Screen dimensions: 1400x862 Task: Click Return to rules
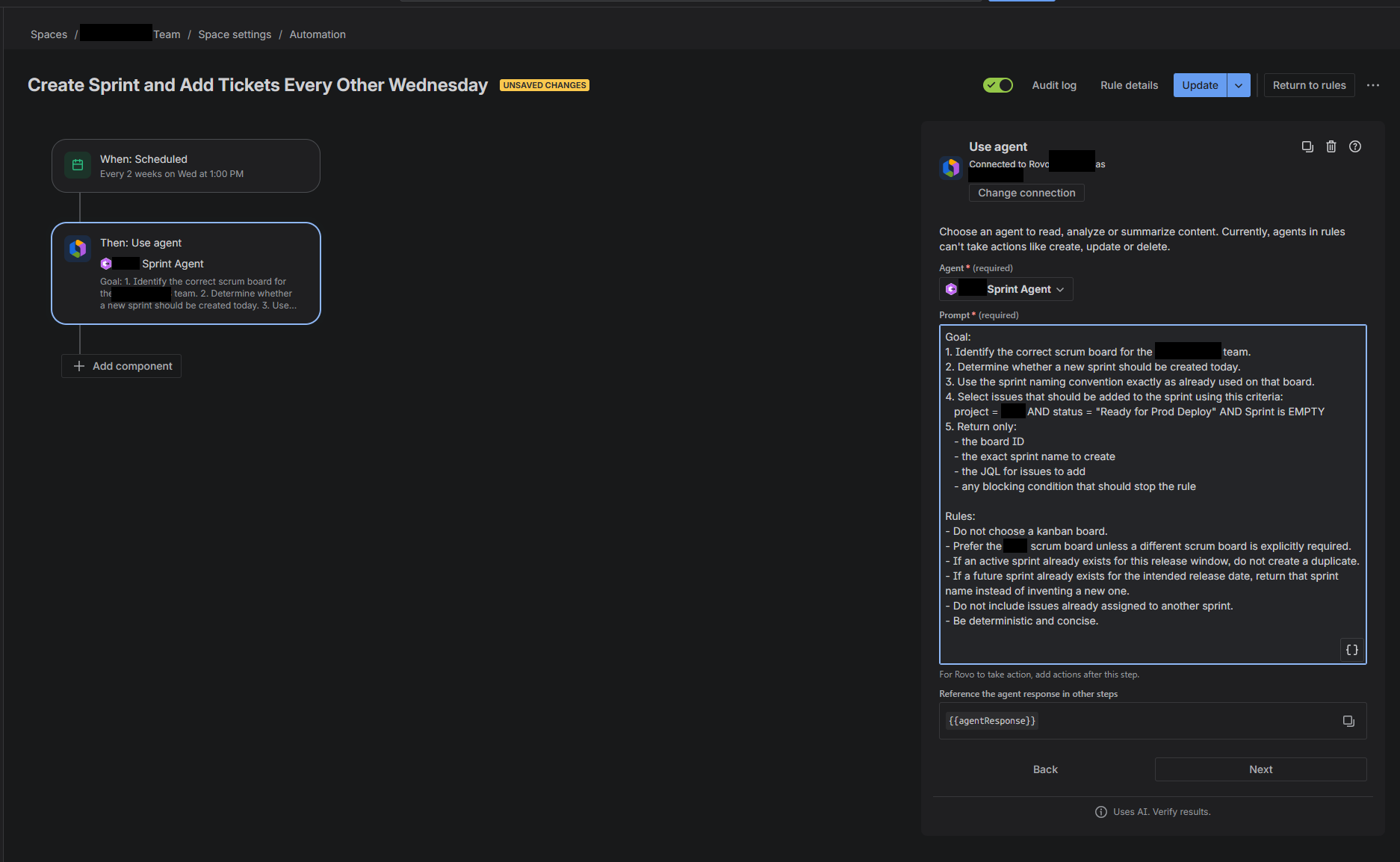1309,85
